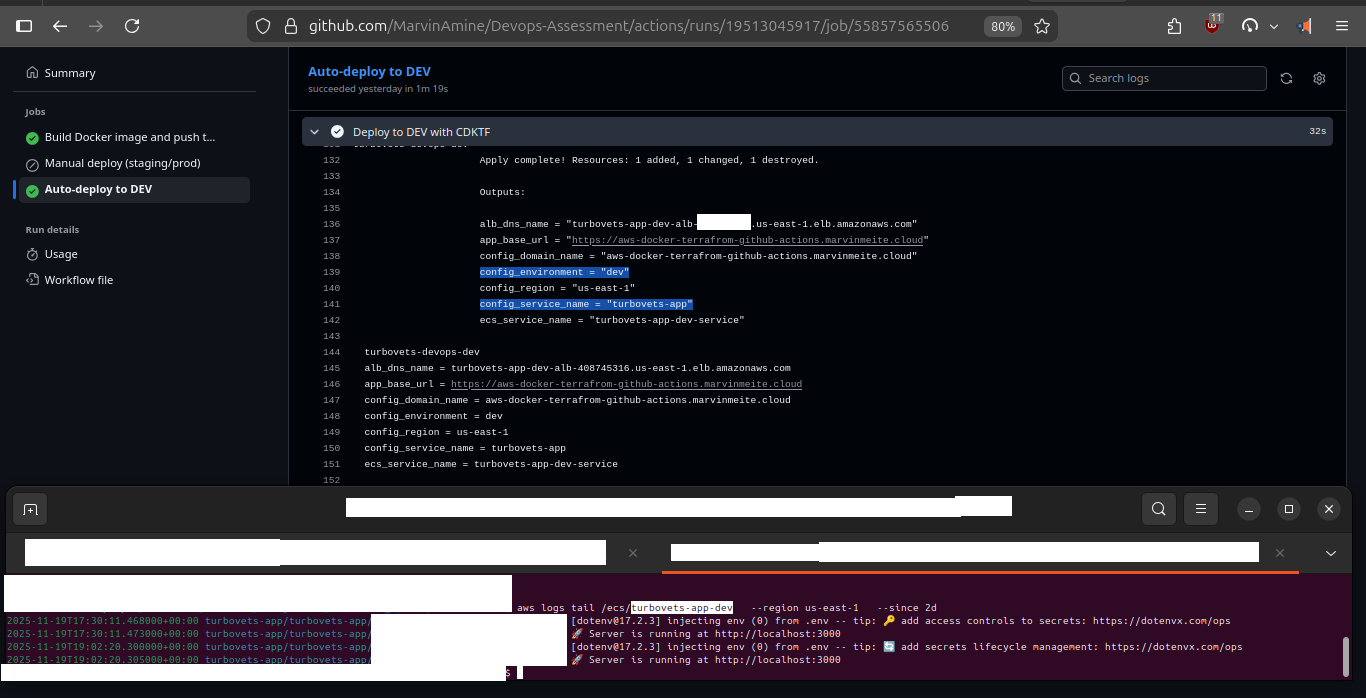Expand the terminal search options chevron
The width and height of the screenshot is (1366, 698).
(x=1331, y=552)
